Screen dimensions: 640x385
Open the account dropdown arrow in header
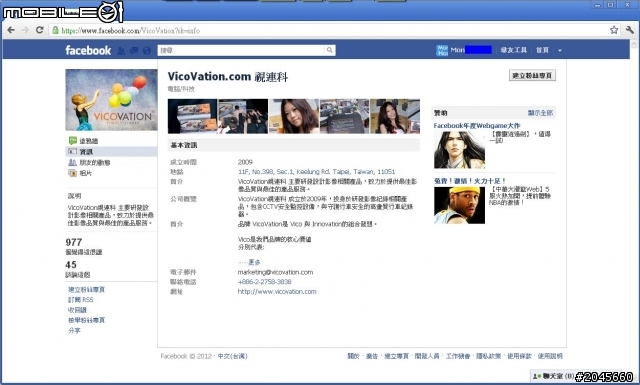[560, 51]
